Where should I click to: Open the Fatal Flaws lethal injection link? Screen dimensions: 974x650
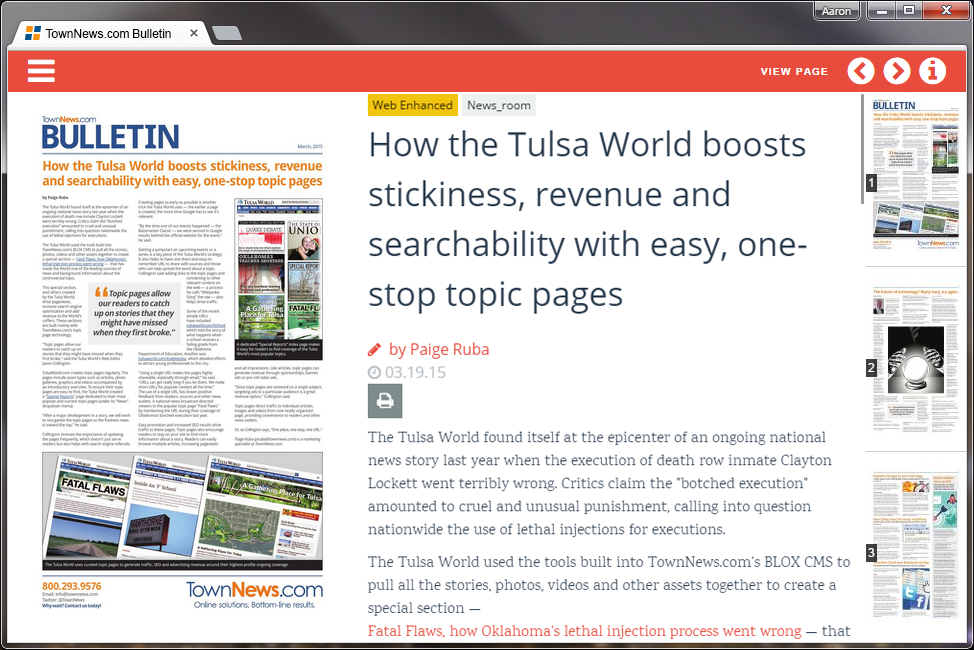point(585,631)
